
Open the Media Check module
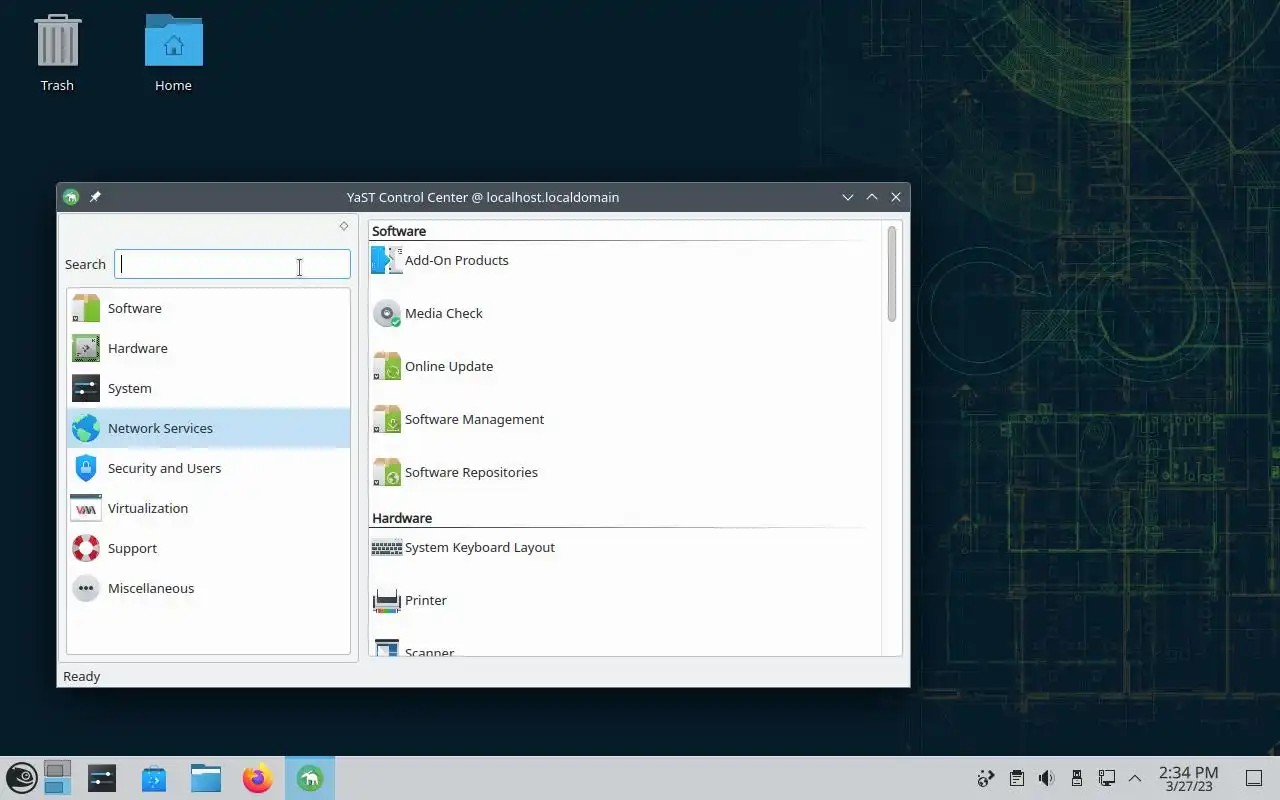point(428,313)
